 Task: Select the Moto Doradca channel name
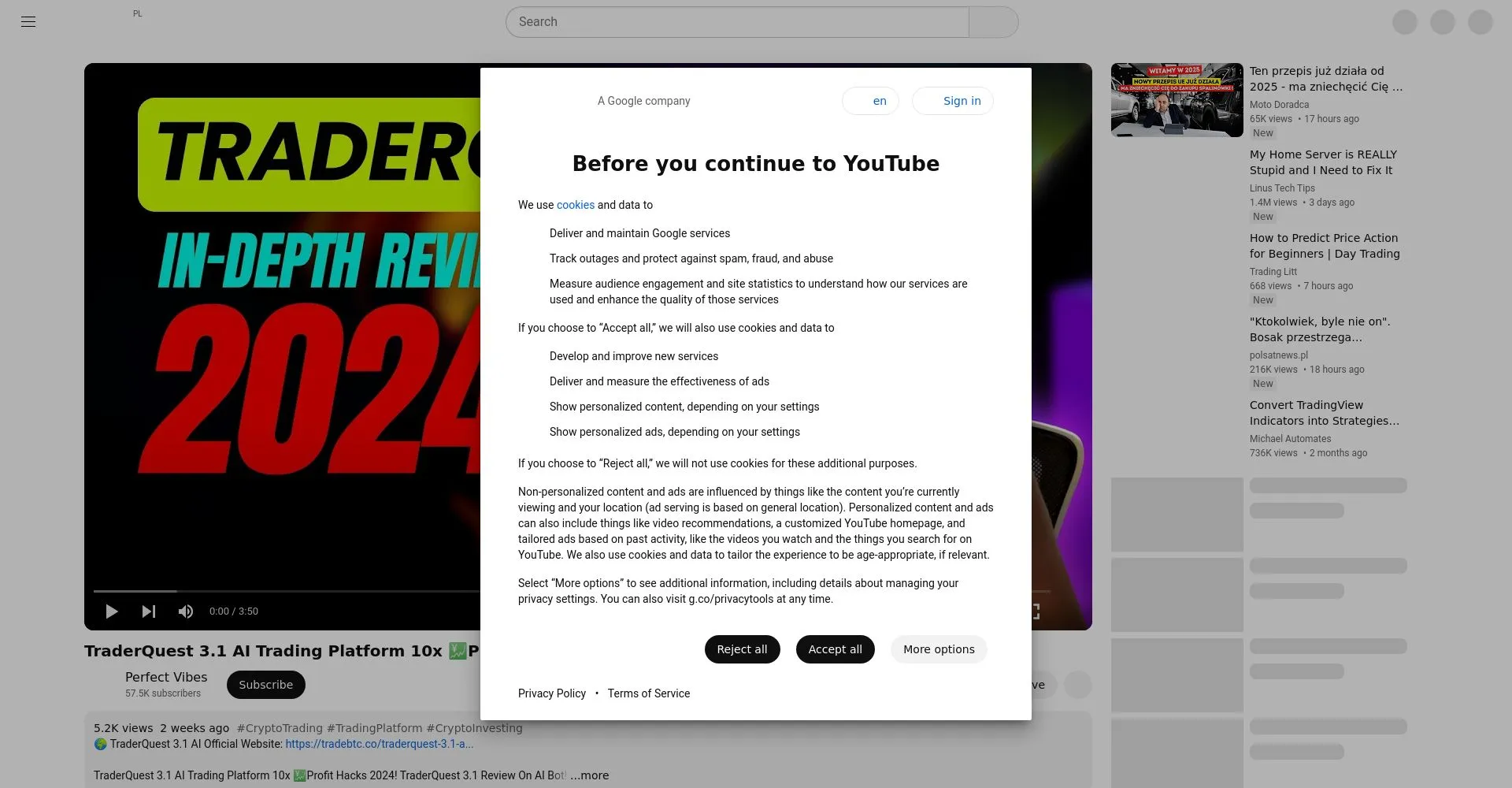pyautogui.click(x=1279, y=105)
